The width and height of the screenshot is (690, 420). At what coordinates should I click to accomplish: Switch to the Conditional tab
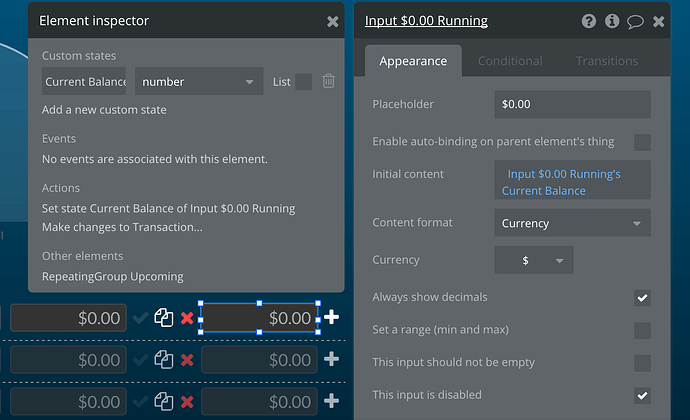[x=510, y=61]
